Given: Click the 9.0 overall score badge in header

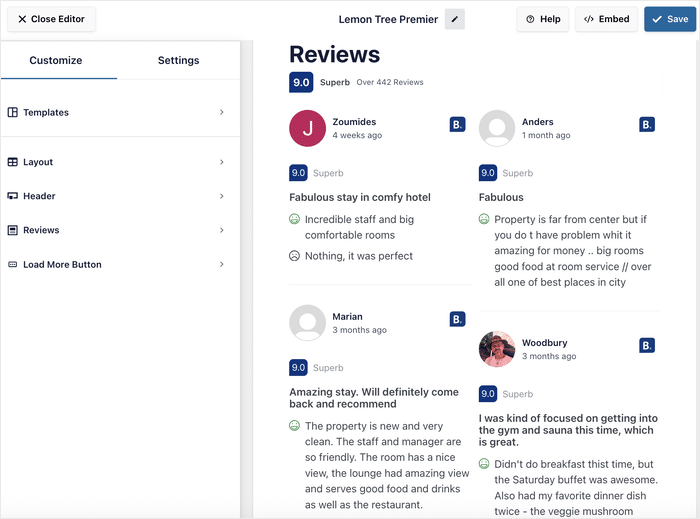Looking at the screenshot, I should click(x=301, y=82).
